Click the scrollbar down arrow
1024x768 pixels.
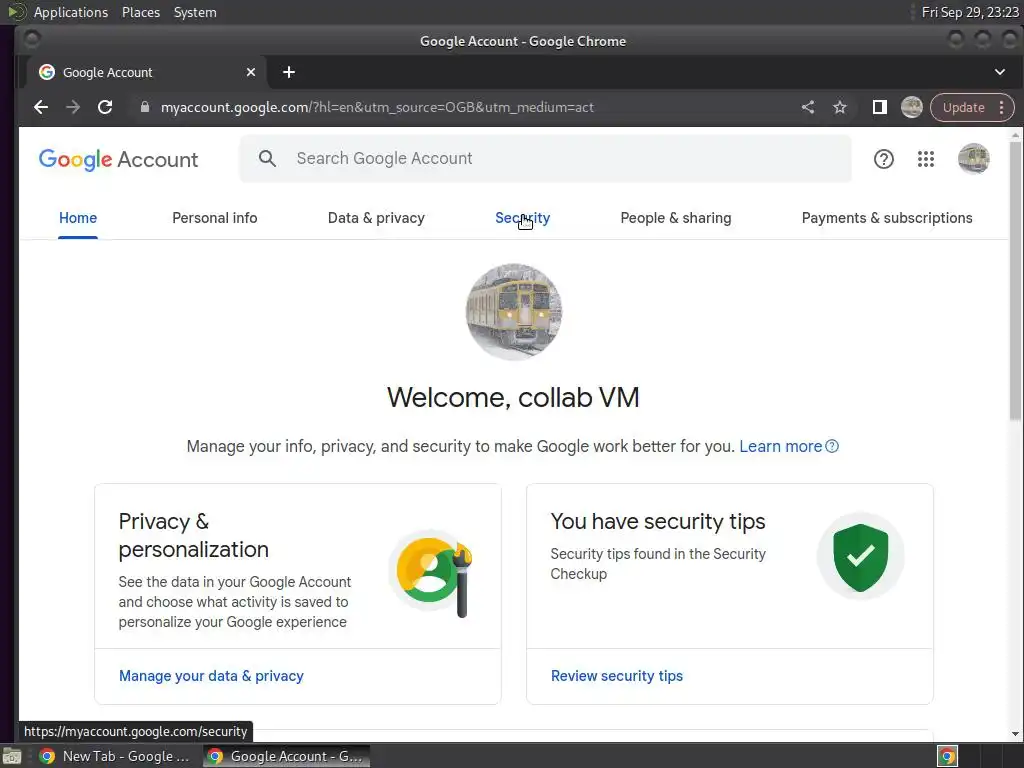click(x=1015, y=734)
